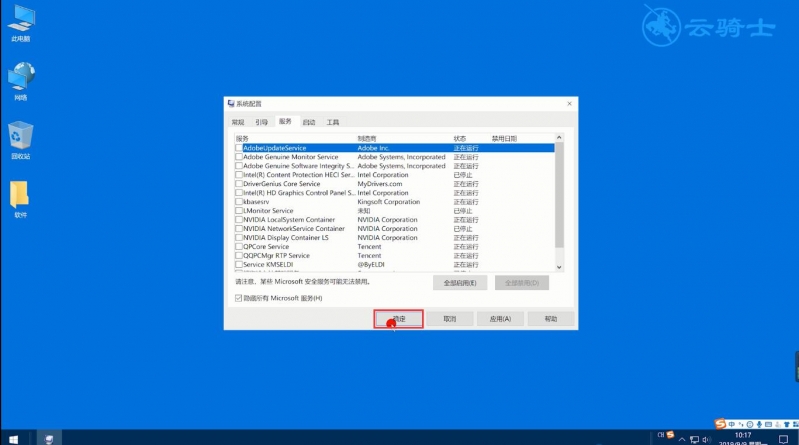Open the 此电脑 desktop icon
This screenshot has width=799, height=445.
pyautogui.click(x=21, y=23)
